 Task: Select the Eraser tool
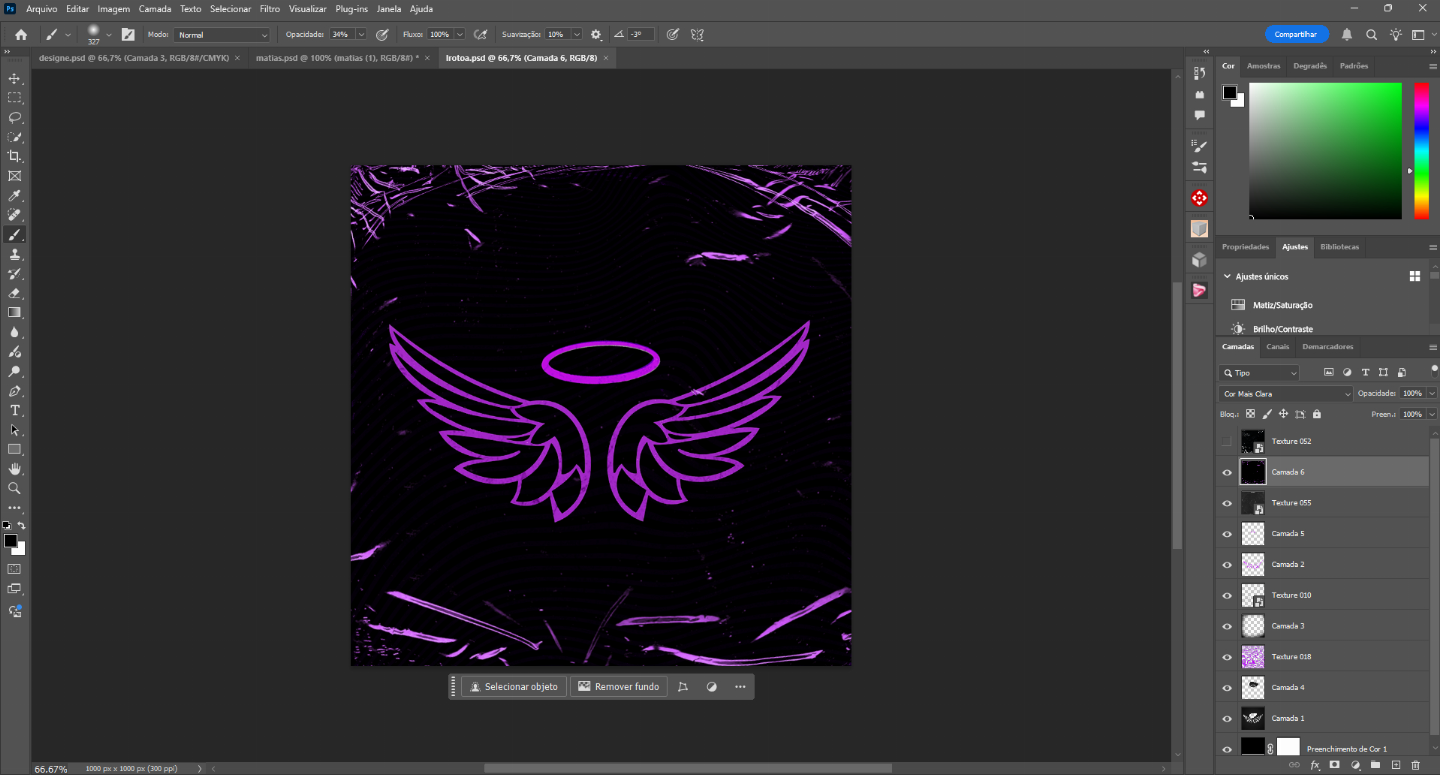point(15,293)
